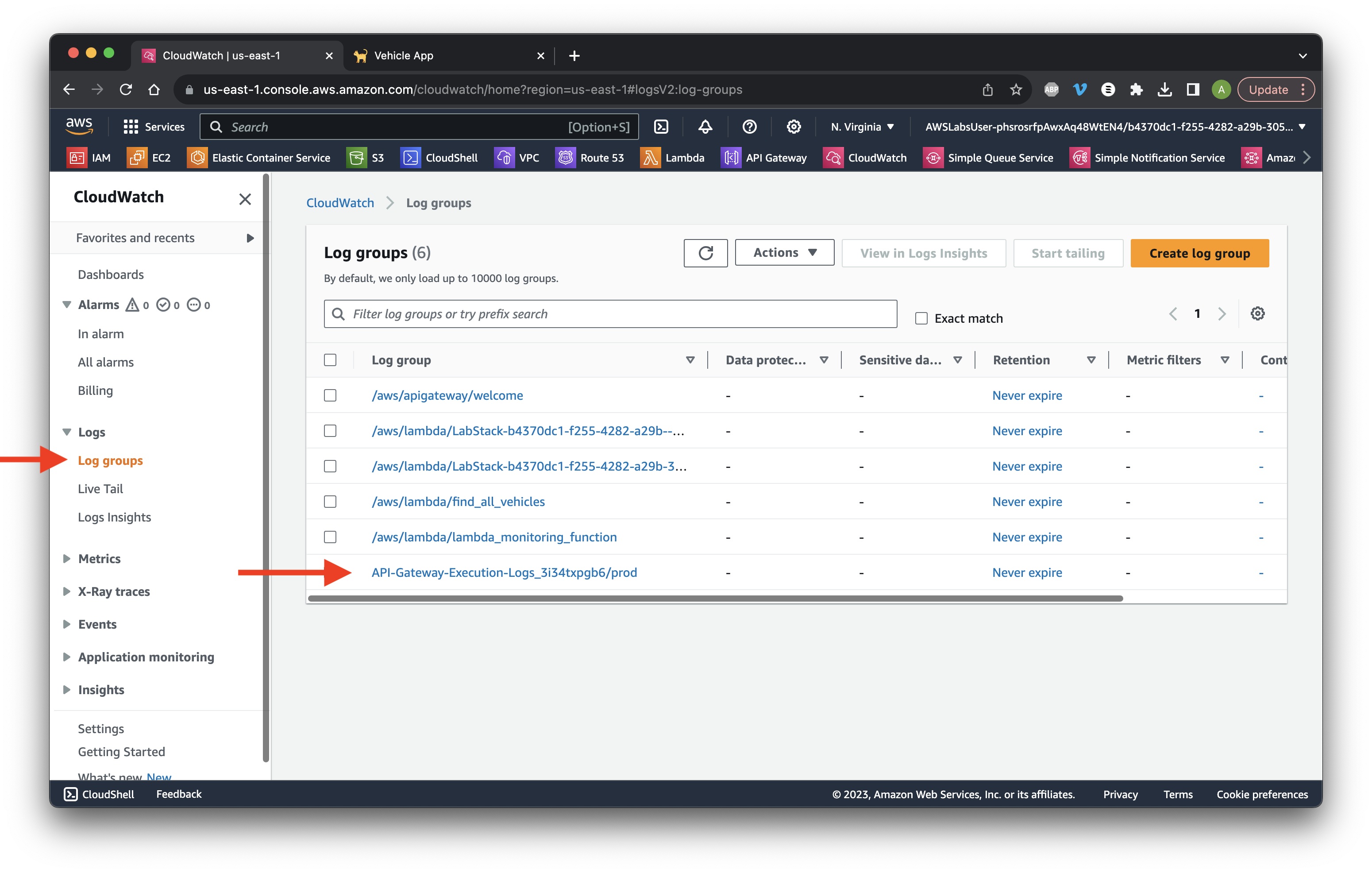Image resolution: width=1372 pixels, height=873 pixels.
Task: Open S3 from favorites bar
Action: 365,158
